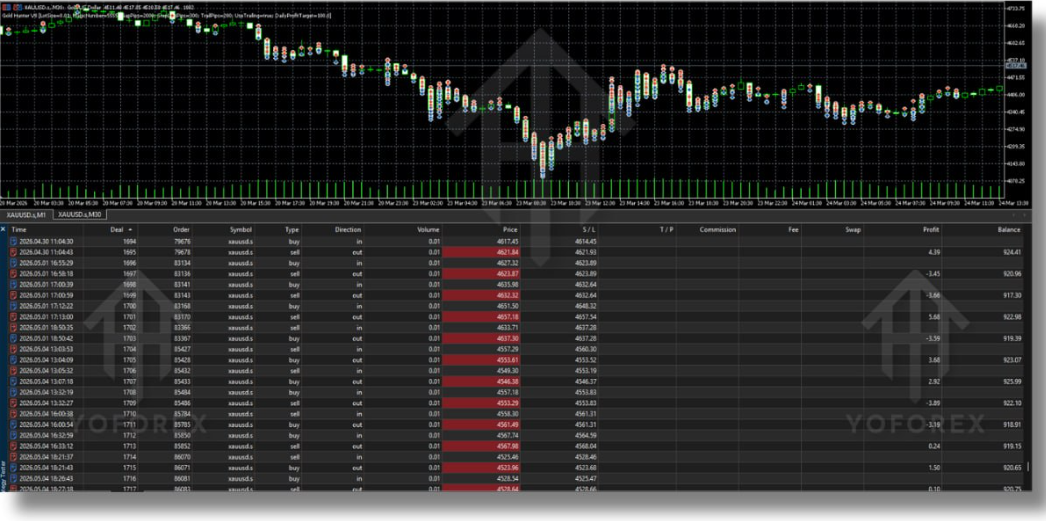Click the buy icon of deal 1700
Viewport: 1046px width, 521px height.
pyautogui.click(x=13, y=306)
